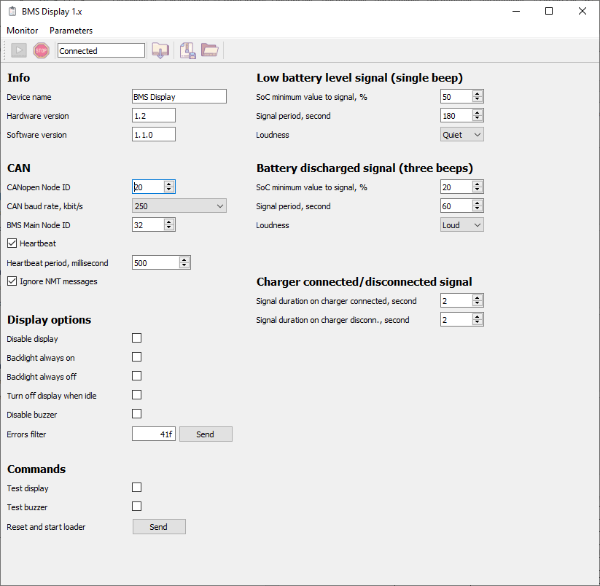Click the low battery SoC value 50 field
Screen dimensions: 600x586
456,96
